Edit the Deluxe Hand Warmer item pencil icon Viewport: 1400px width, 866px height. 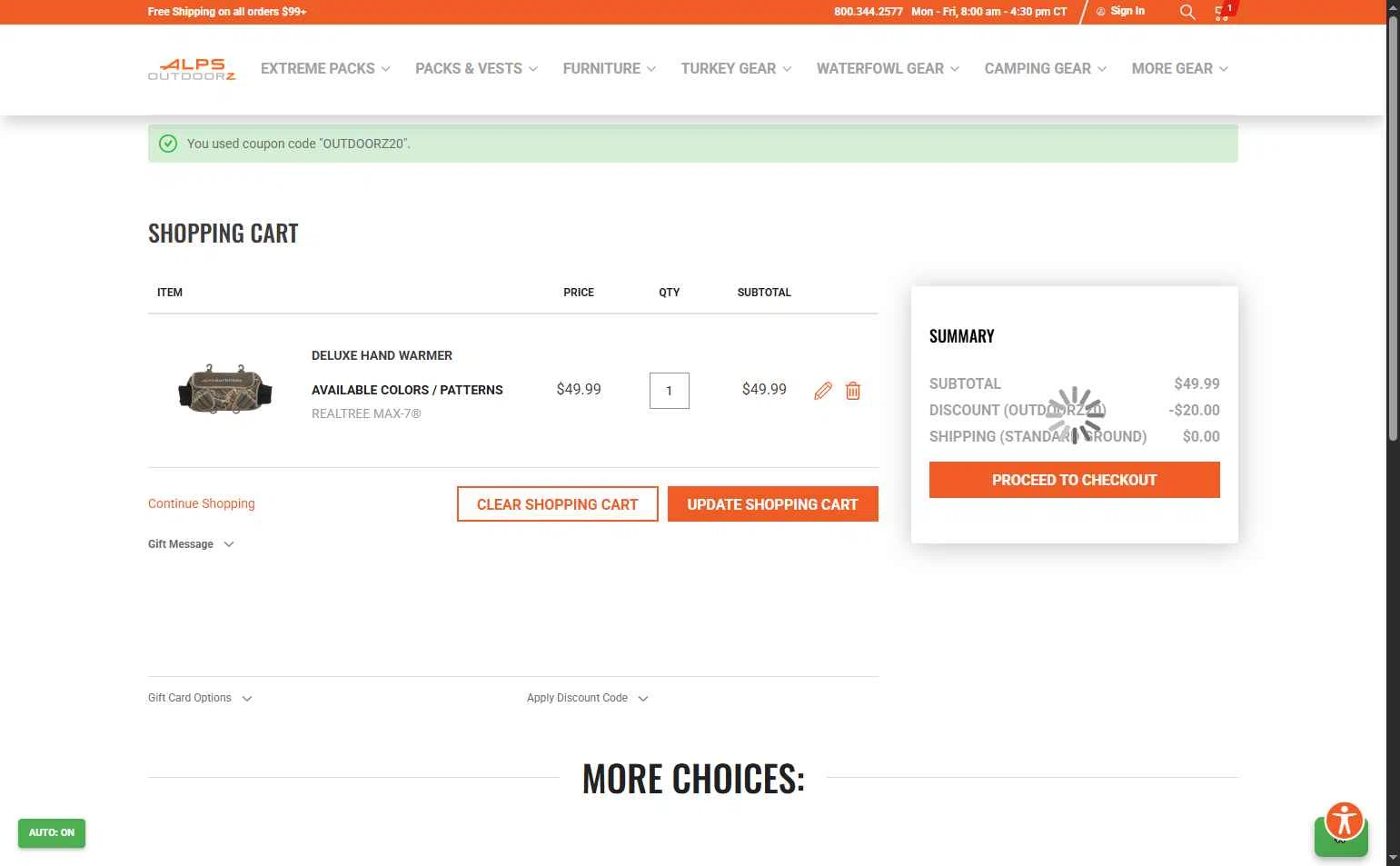[823, 391]
